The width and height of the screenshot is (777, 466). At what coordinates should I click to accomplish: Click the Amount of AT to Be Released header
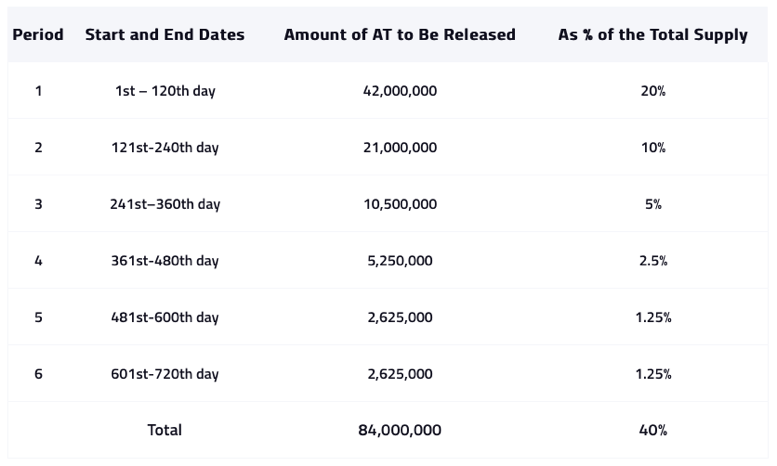pos(399,35)
